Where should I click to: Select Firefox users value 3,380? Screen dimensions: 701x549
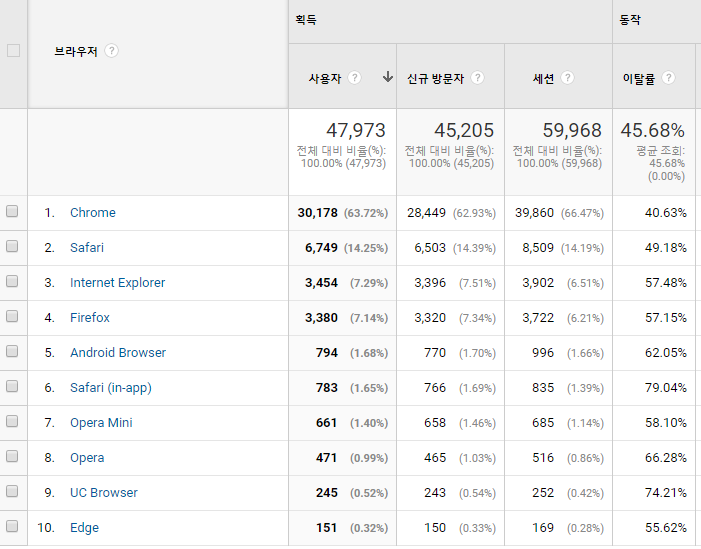click(x=321, y=318)
